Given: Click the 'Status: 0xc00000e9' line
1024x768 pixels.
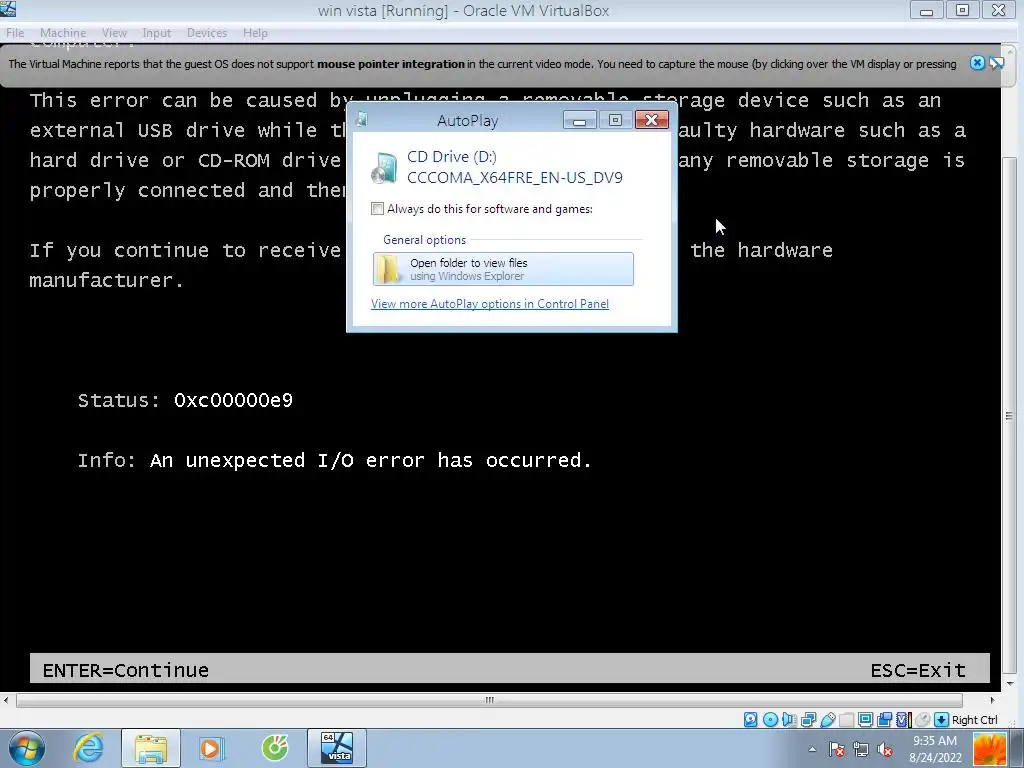Looking at the screenshot, I should coord(185,400).
